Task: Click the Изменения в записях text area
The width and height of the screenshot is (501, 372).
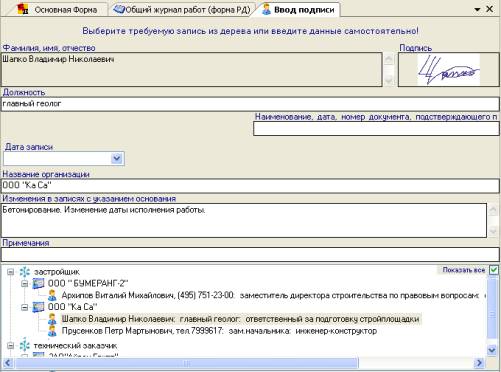Action: click(244, 220)
